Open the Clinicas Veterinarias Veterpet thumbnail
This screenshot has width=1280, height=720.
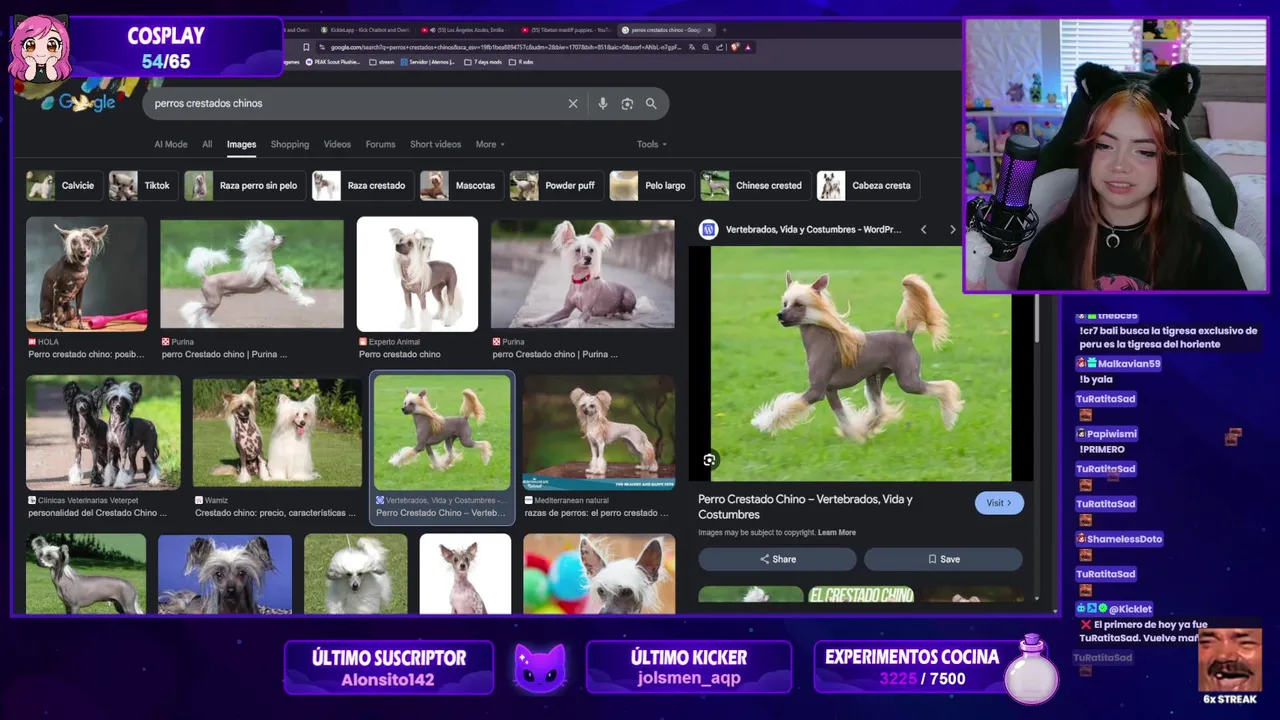tap(103, 432)
